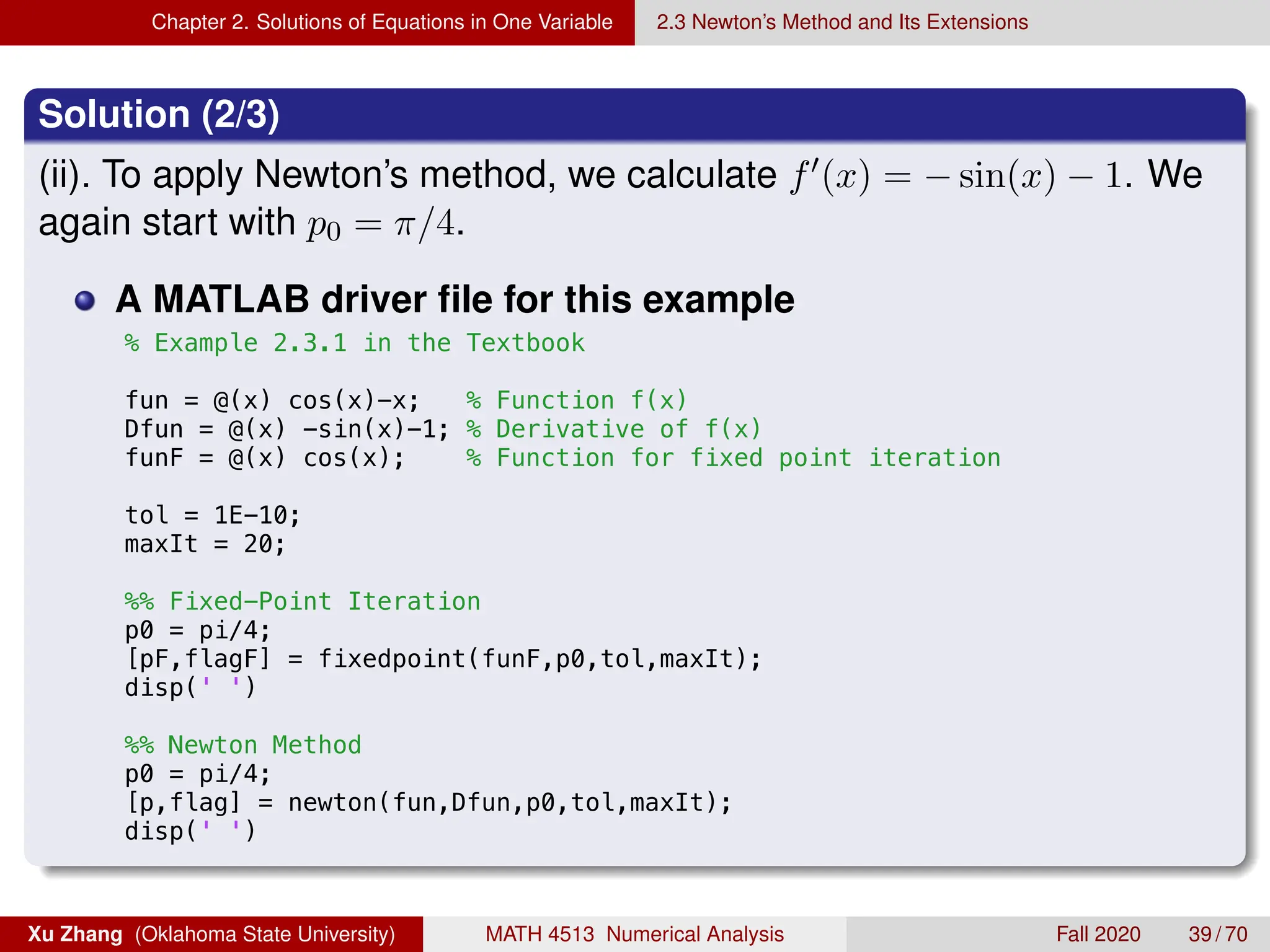The width and height of the screenshot is (1270, 952).
Task: Click the comment '% Function for fixed point iteration'
Action: tap(734, 458)
